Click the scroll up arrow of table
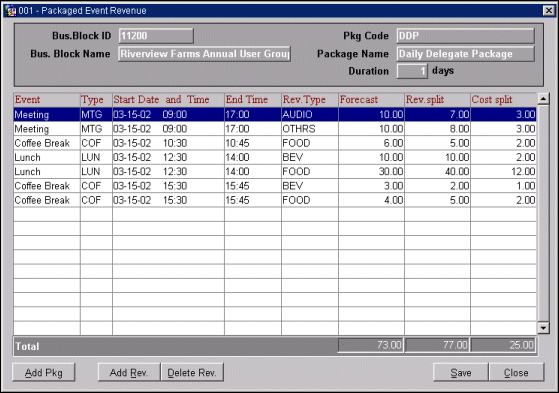The image size is (559, 393). point(543,98)
